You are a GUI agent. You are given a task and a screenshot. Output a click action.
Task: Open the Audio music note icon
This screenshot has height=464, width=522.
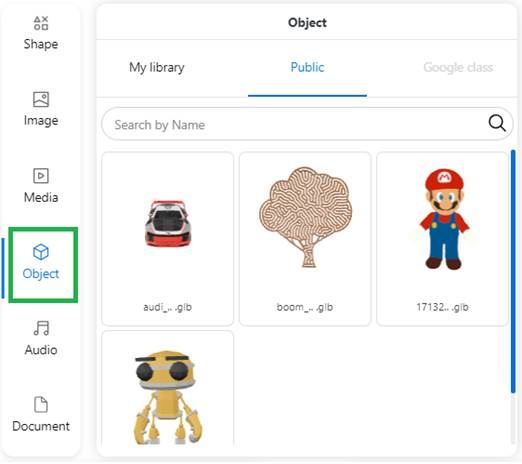(41, 328)
